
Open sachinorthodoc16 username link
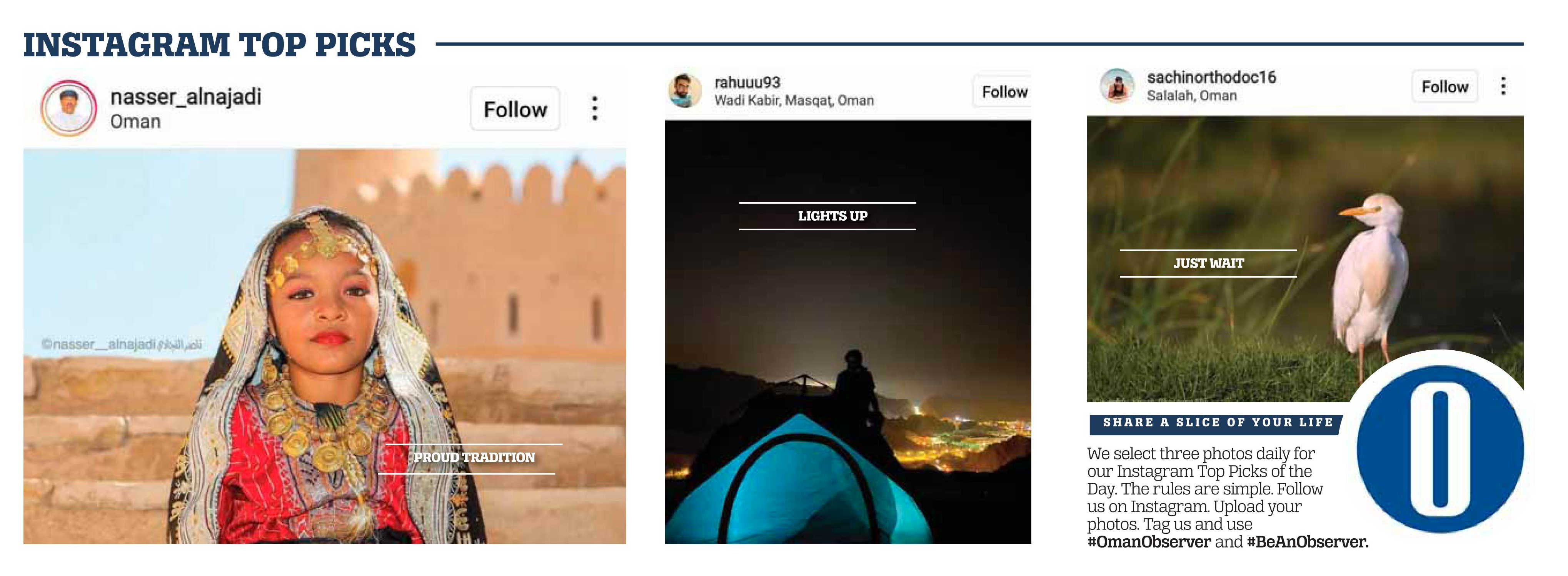[x=1211, y=77]
